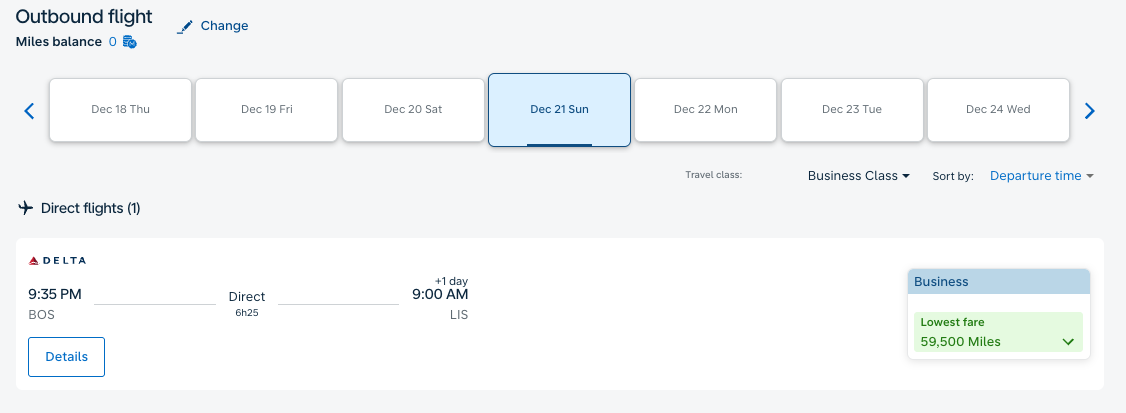Click the airplane icon next to Direct flights
The width and height of the screenshot is (1126, 413).
coord(26,208)
